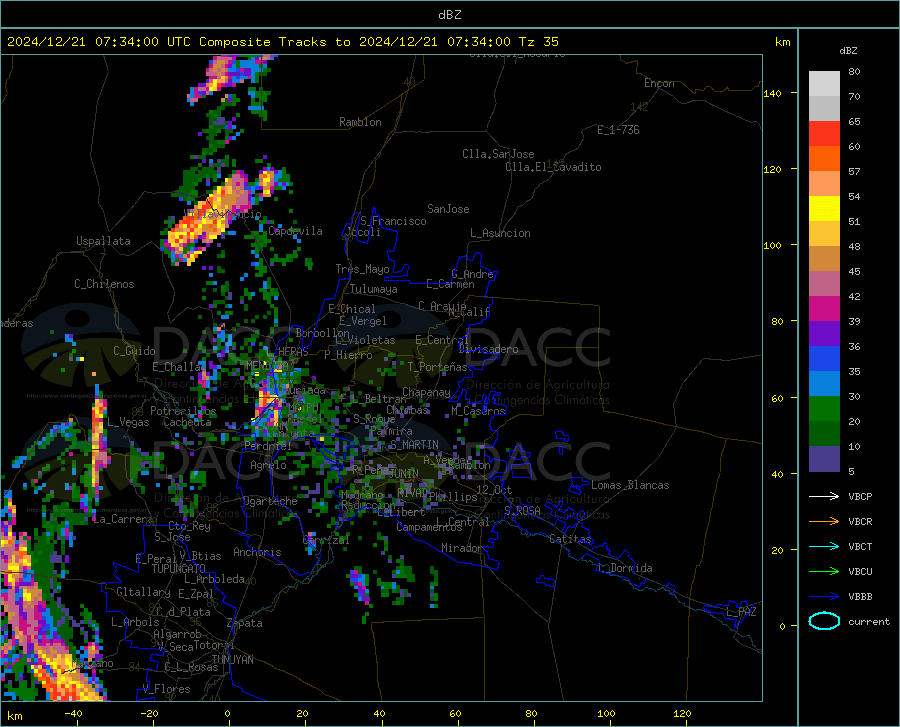Click the Ugarteche place label
Viewport: 900px width, 727px height.
point(270,501)
